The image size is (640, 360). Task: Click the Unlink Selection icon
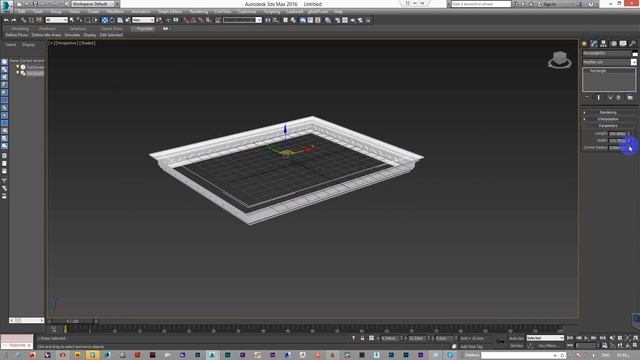coord(31,20)
